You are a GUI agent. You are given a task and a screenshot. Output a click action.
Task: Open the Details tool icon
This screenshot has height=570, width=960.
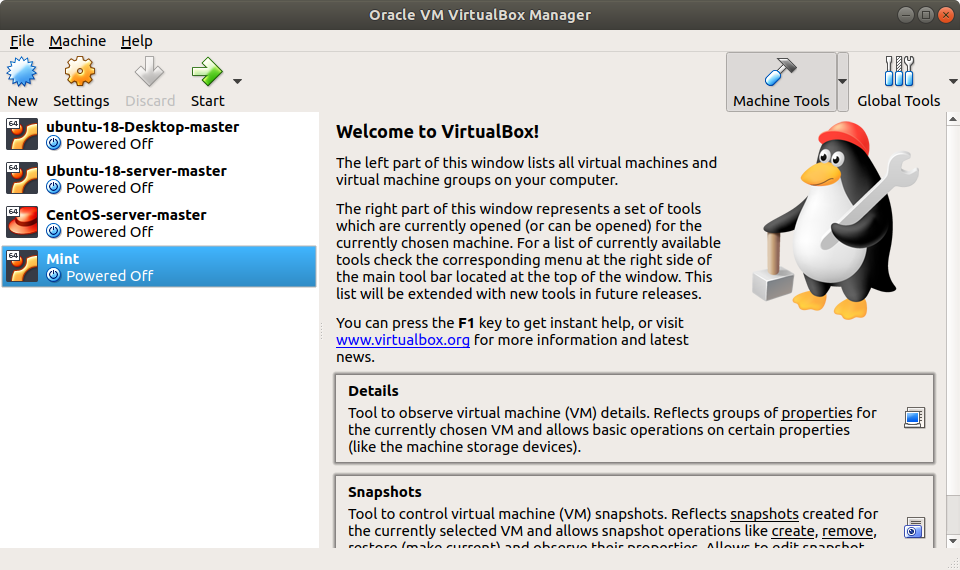pyautogui.click(x=914, y=418)
